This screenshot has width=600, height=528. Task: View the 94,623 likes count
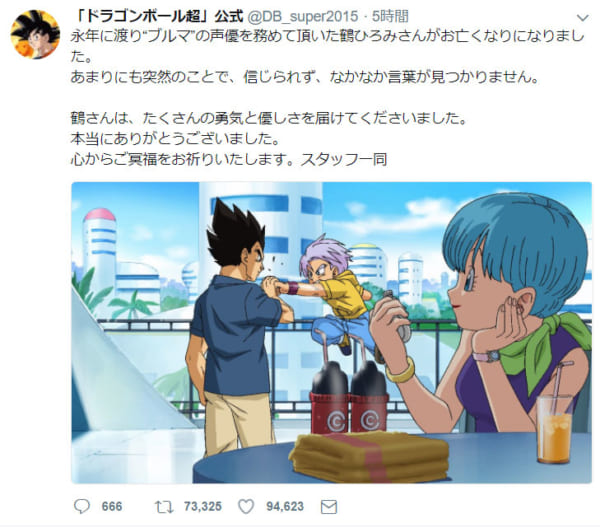pyautogui.click(x=285, y=507)
